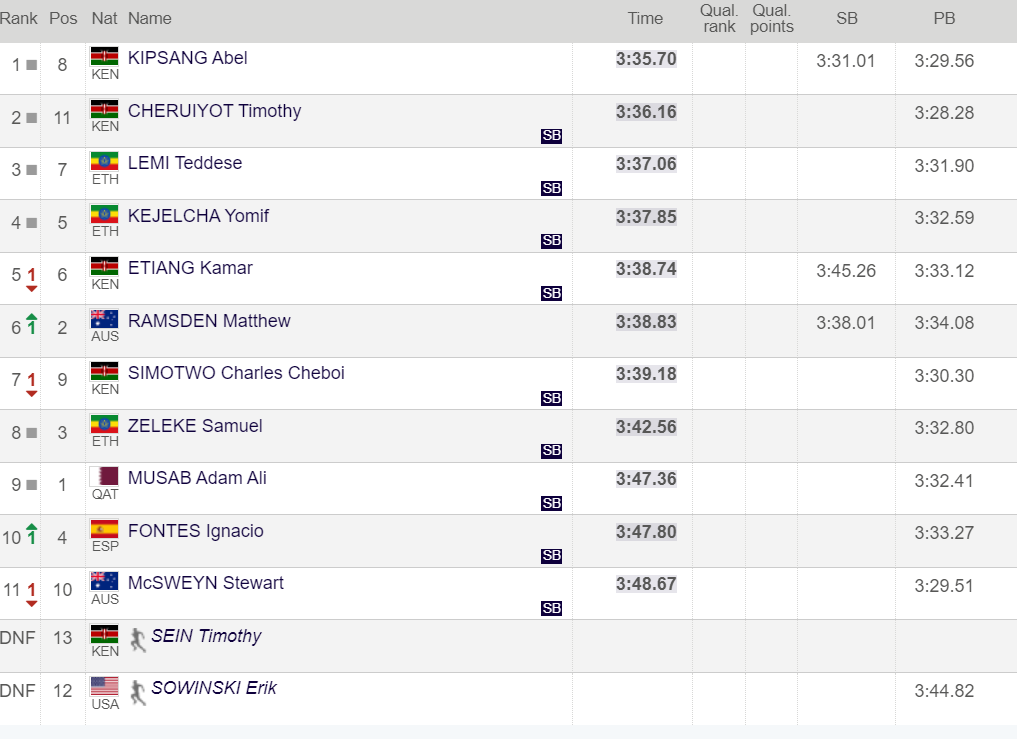Click USA flag beside SOWINSKI Erik
1017x739 pixels.
[104, 686]
